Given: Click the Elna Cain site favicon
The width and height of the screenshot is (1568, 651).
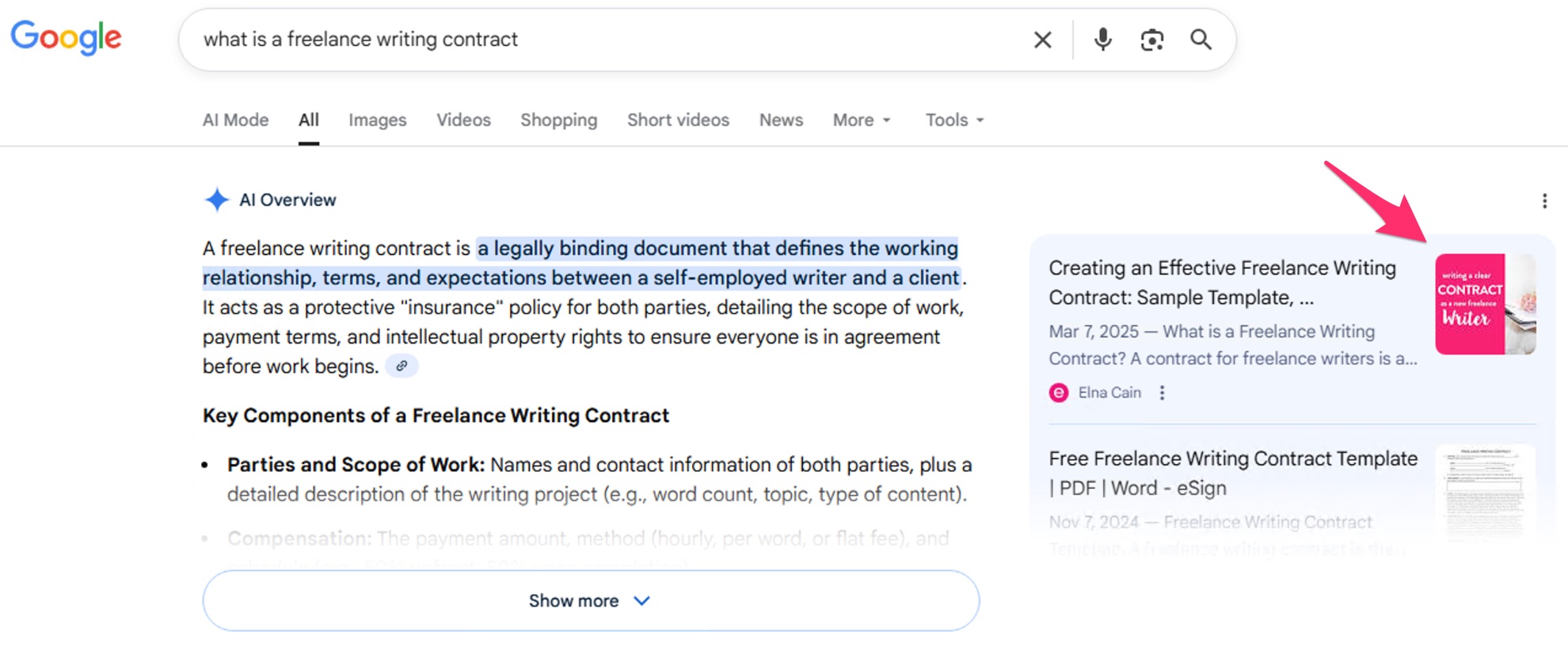Looking at the screenshot, I should pos(1059,393).
